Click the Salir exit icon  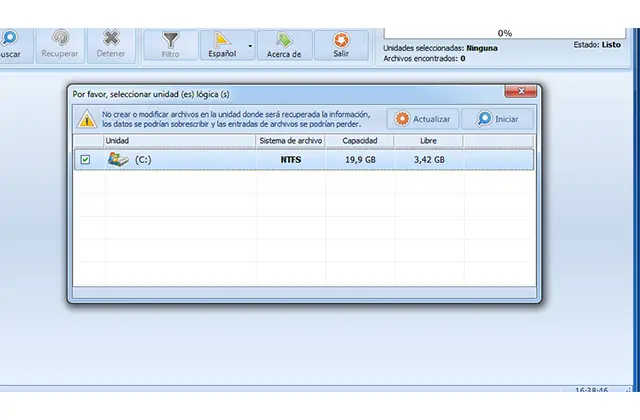tap(341, 40)
